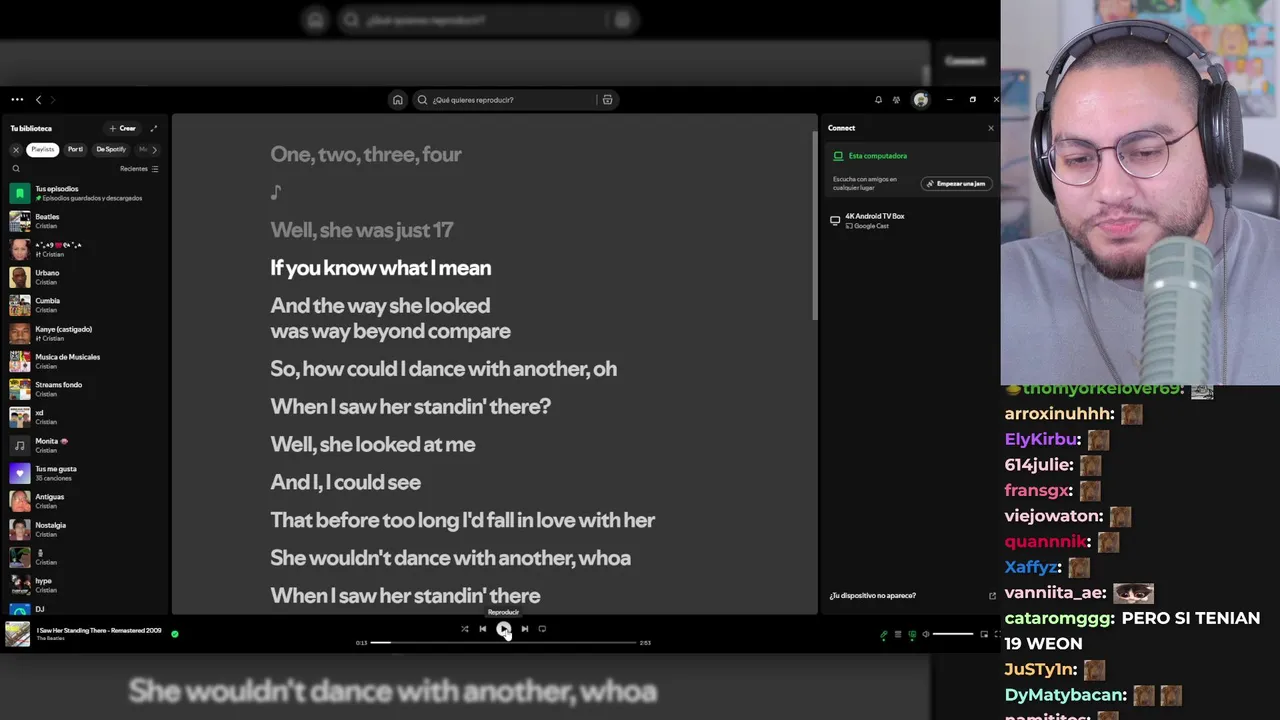Screen dimensions: 1280x720
Task: Skip to next track
Action: coord(524,629)
